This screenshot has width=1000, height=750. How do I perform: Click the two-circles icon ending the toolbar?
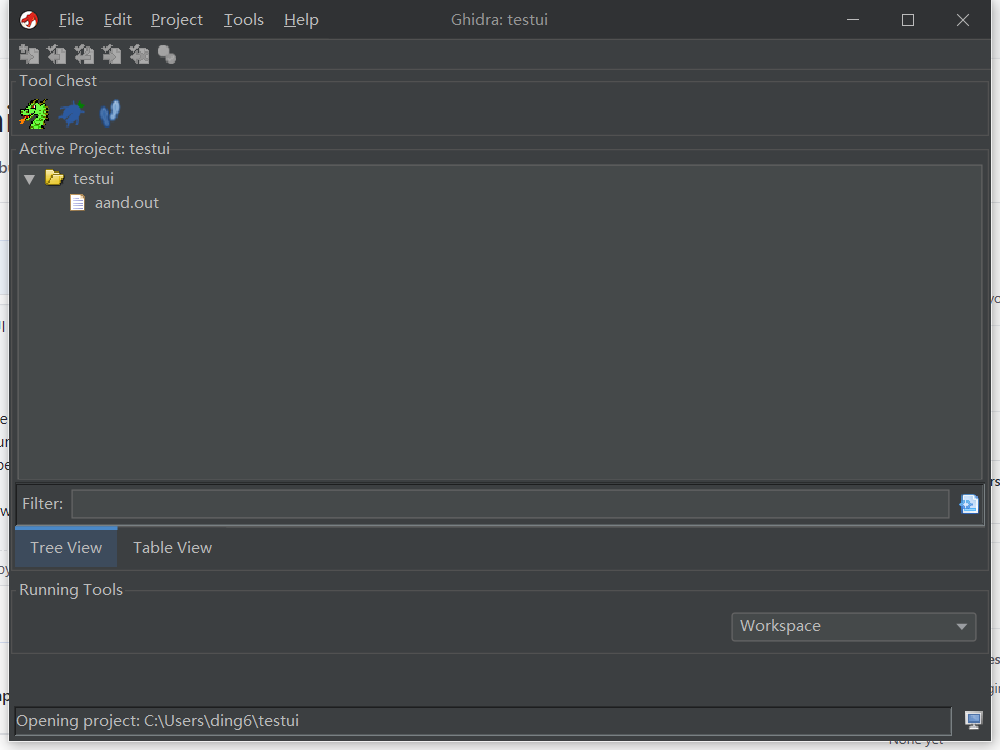click(167, 55)
